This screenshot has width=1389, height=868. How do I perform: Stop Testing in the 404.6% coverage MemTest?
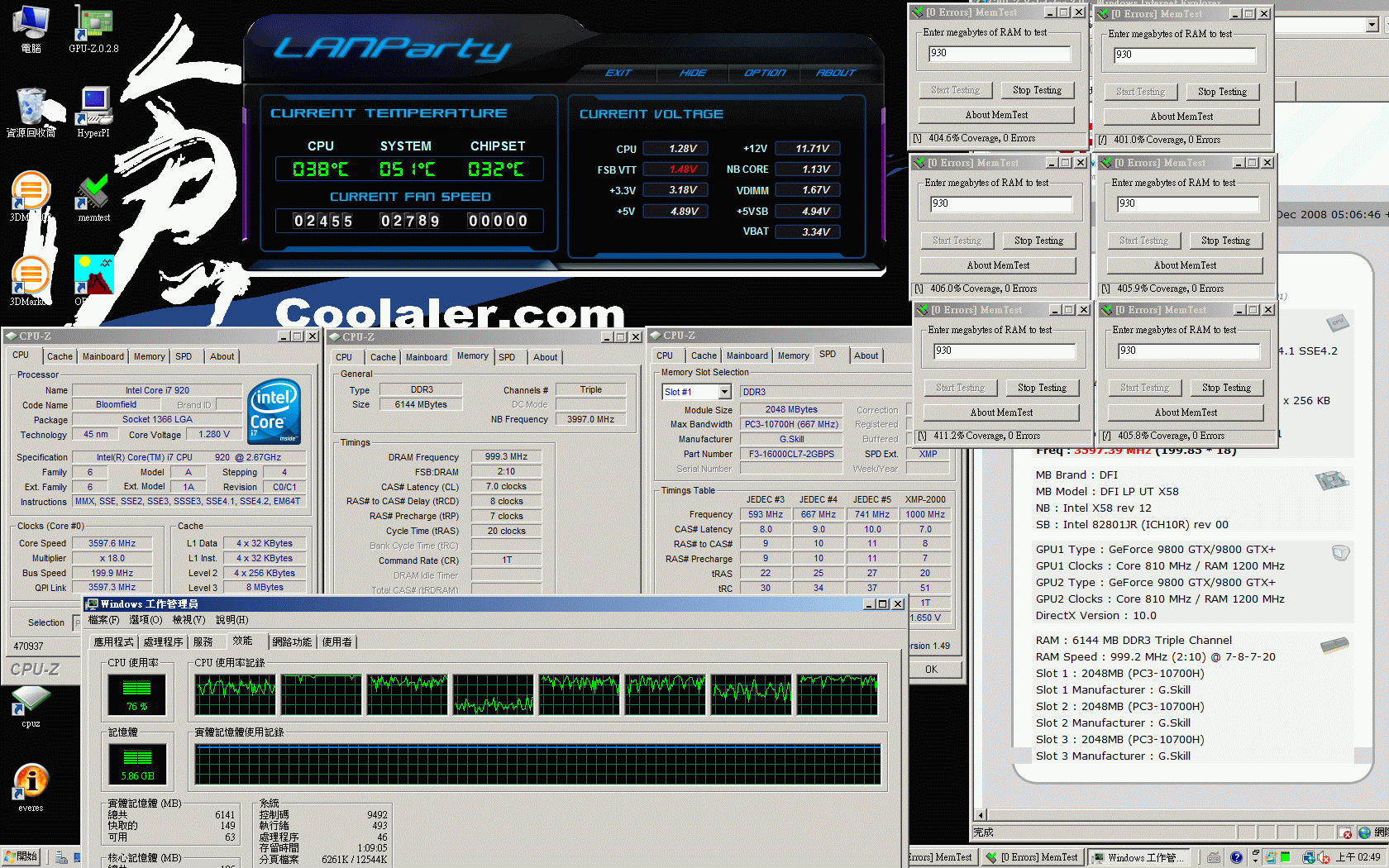pos(1037,90)
